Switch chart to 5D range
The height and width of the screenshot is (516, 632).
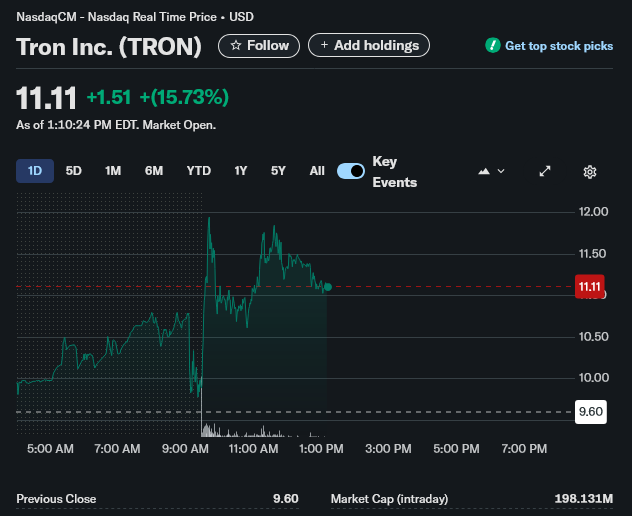coord(73,171)
